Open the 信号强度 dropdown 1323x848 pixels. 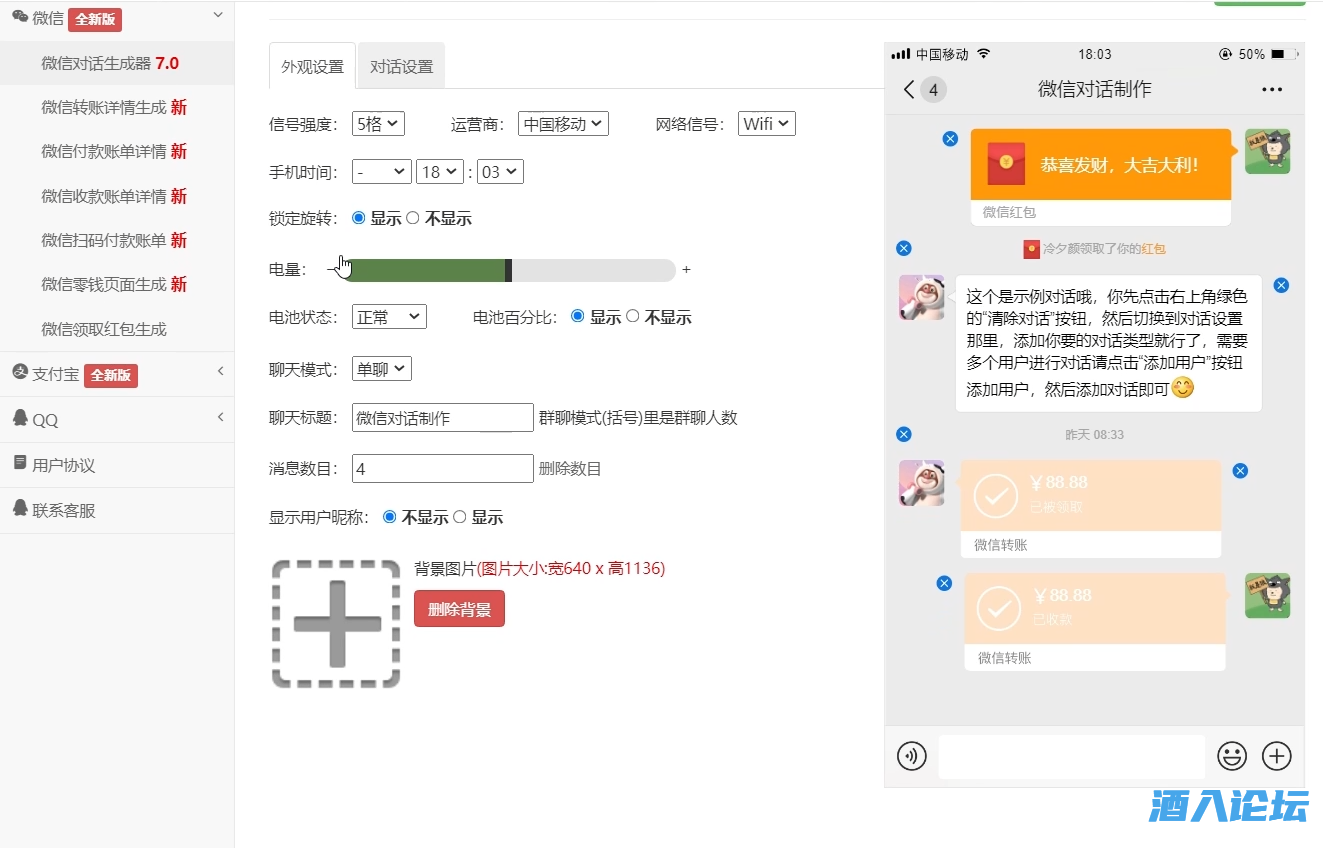(378, 124)
